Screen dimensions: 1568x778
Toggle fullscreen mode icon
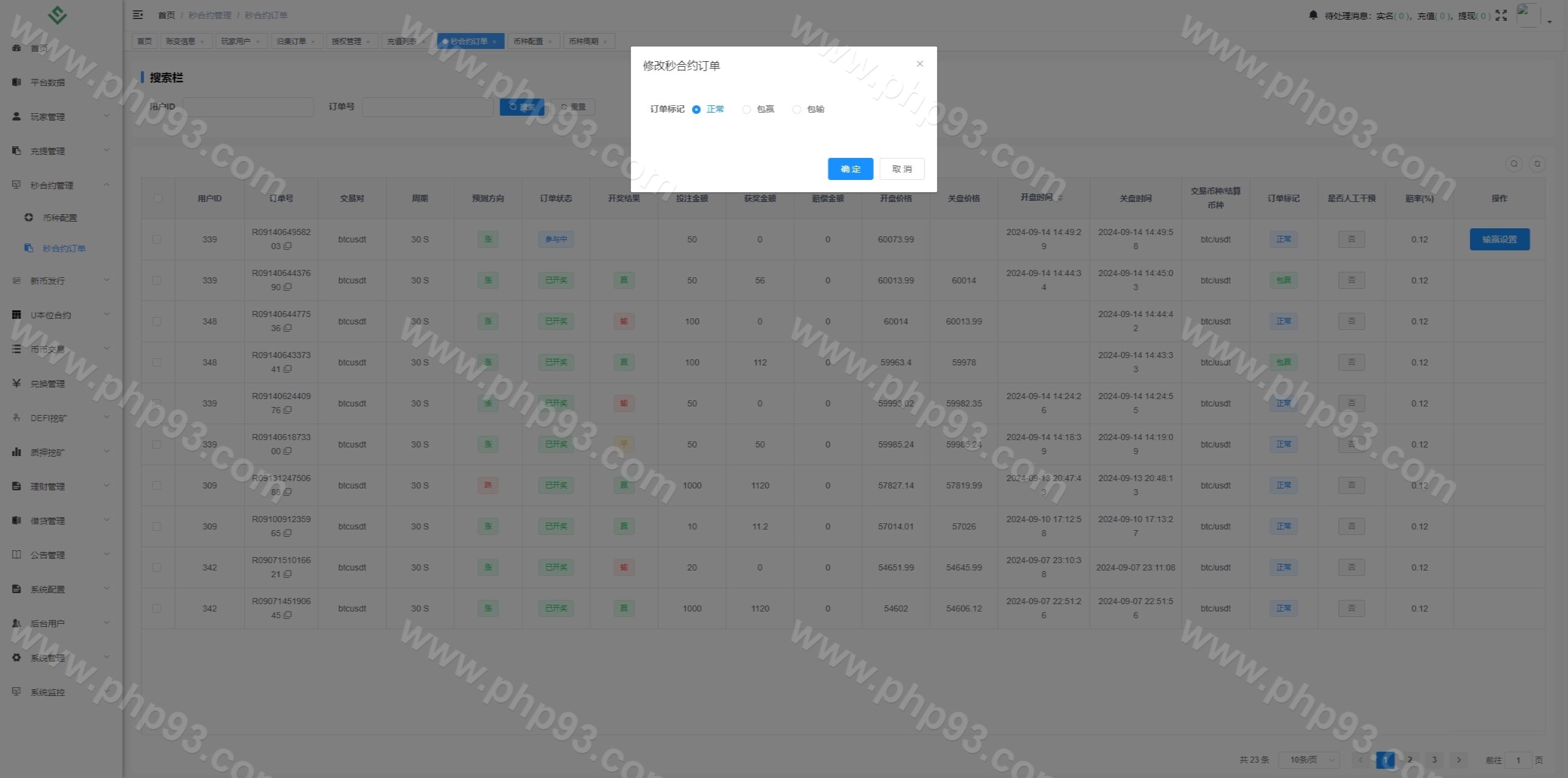click(1501, 15)
